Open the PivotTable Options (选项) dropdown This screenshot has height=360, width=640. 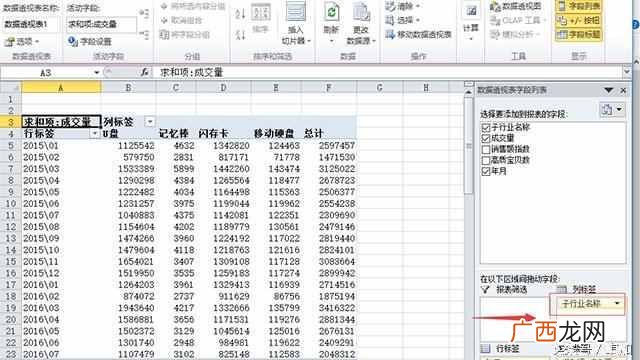pos(22,41)
